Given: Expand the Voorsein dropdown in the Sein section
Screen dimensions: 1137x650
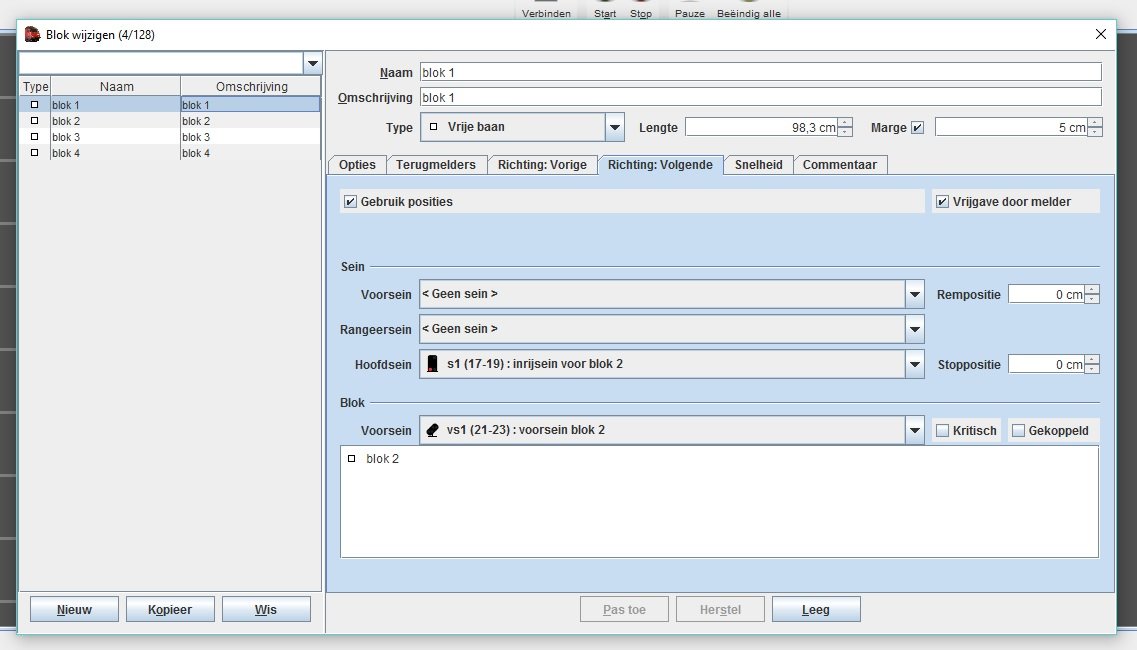Looking at the screenshot, I should click(x=914, y=294).
